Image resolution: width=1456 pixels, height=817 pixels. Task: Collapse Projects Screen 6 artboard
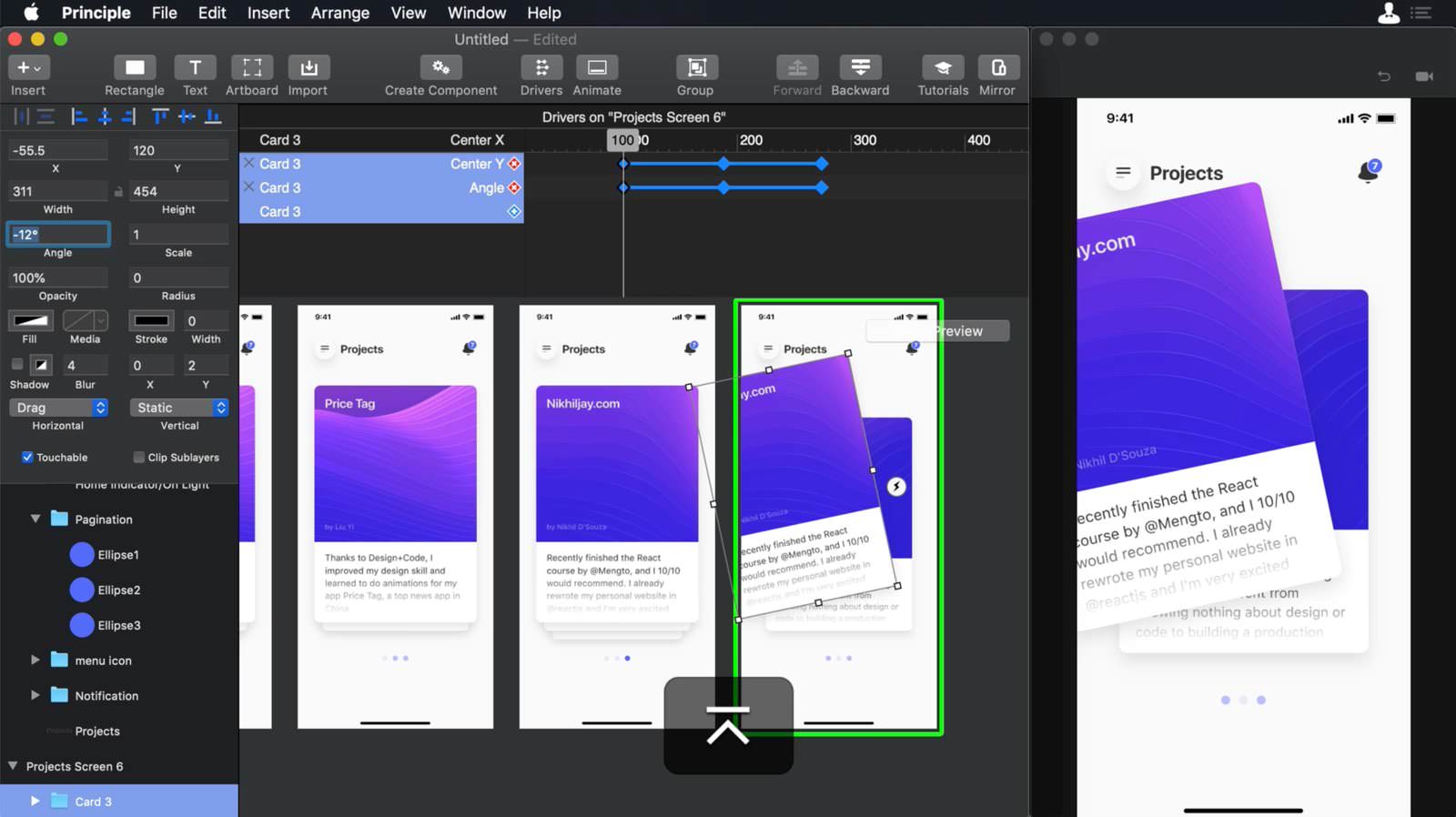[13, 766]
